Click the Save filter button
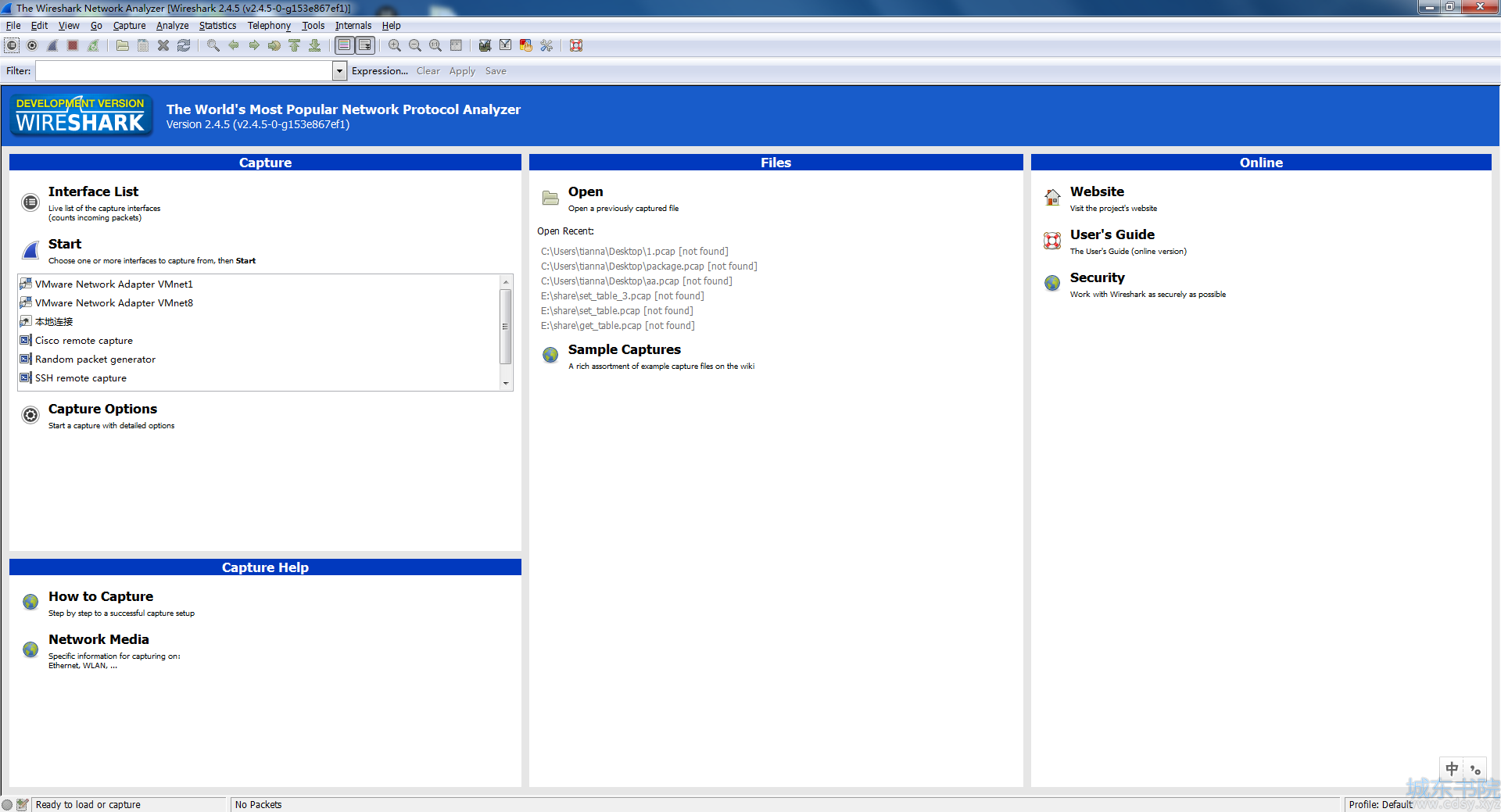 coord(496,71)
